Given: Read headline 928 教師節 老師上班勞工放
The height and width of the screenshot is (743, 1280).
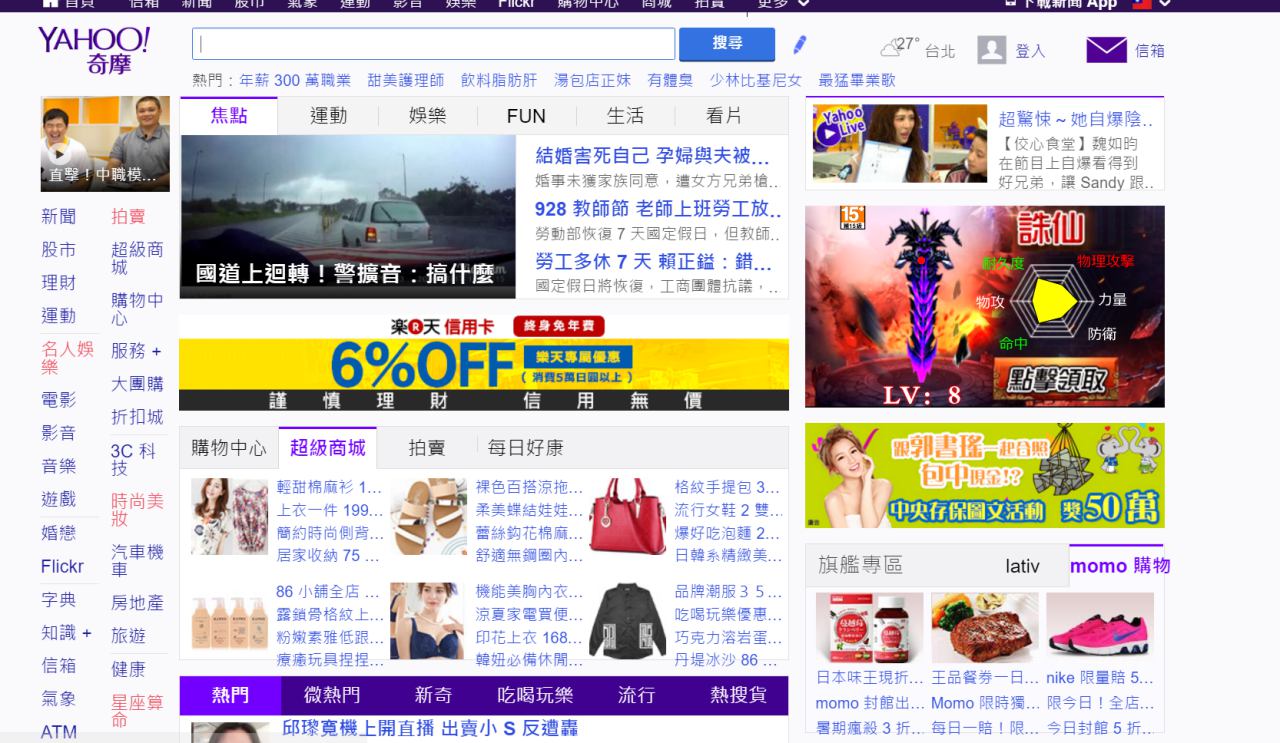Looking at the screenshot, I should [658, 209].
